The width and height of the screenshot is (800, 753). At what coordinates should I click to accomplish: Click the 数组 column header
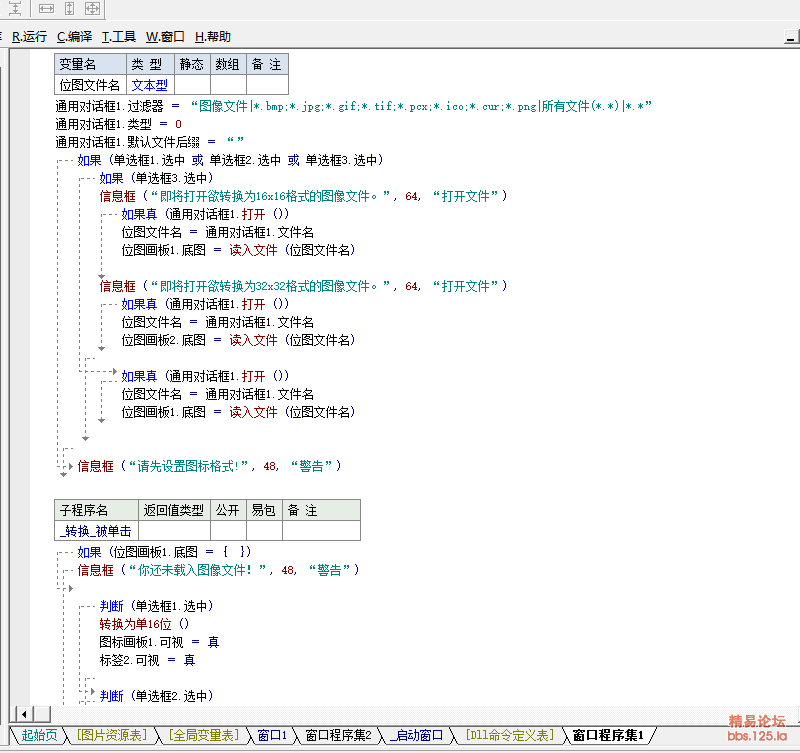click(x=228, y=64)
